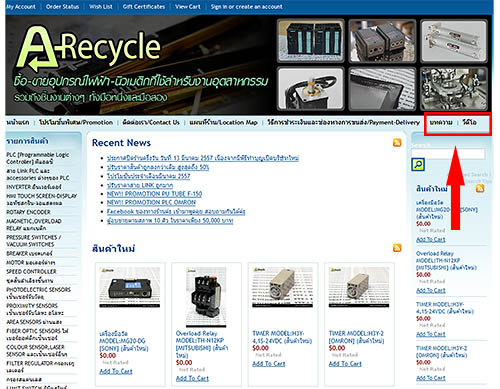Open banner thumbnail of pneumatic cylinders
The image size is (500, 389).
pyautogui.click(x=454, y=41)
